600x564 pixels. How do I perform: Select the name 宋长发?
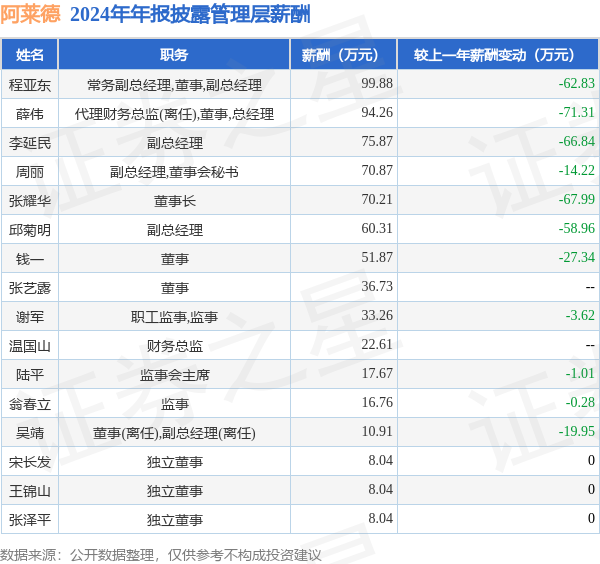point(30,462)
